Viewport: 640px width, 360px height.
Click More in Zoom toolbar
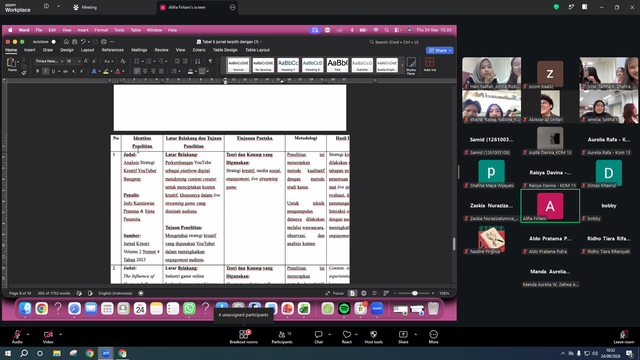433,337
